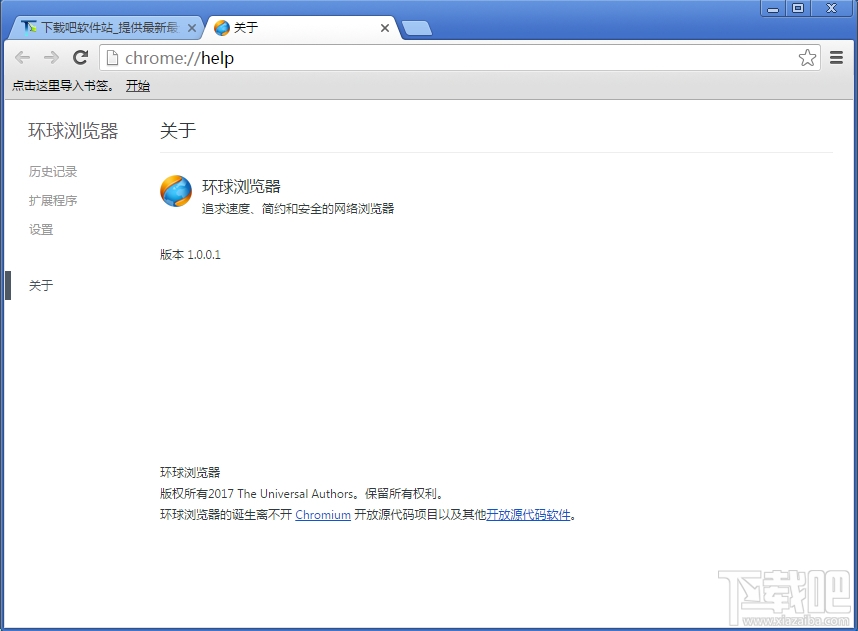Close the 下载吧软件站 tab
This screenshot has width=858, height=631.
point(192,28)
